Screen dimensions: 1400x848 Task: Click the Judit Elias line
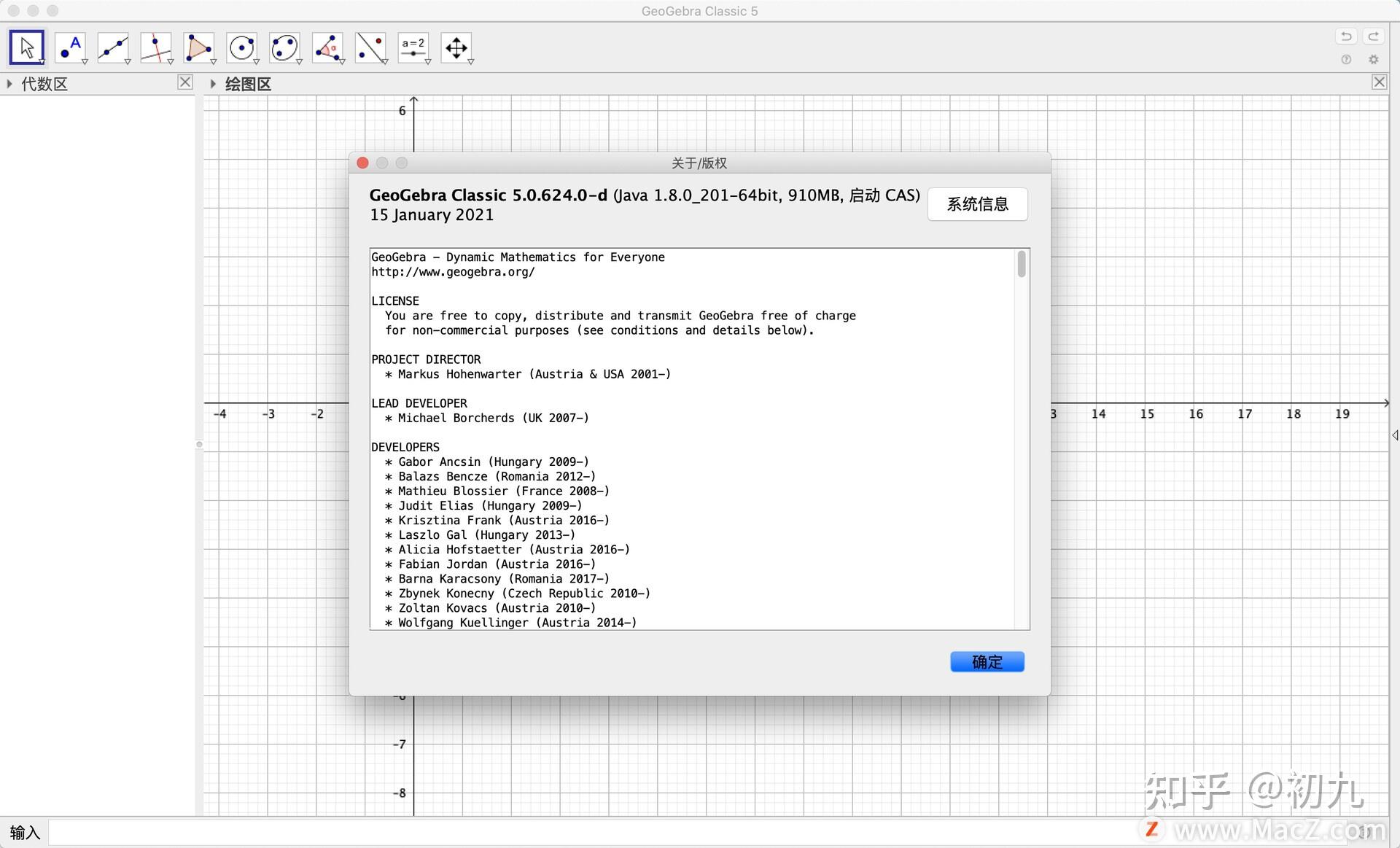(x=483, y=505)
